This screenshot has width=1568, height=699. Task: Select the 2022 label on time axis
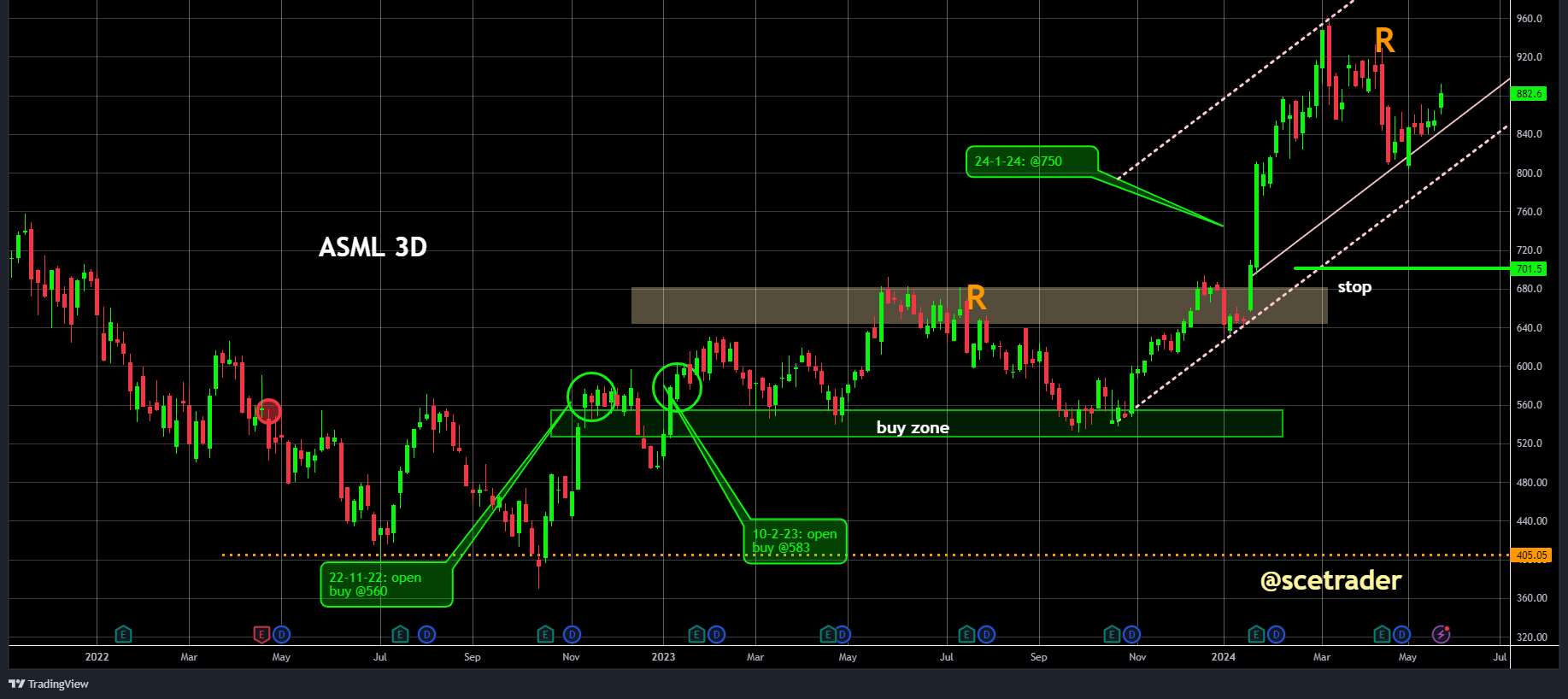(97, 657)
